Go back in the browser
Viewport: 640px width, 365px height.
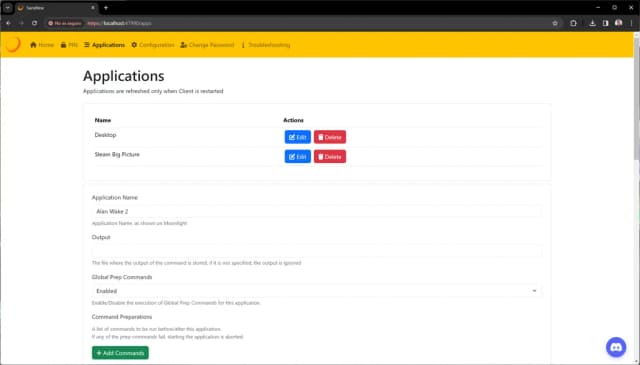click(8, 23)
